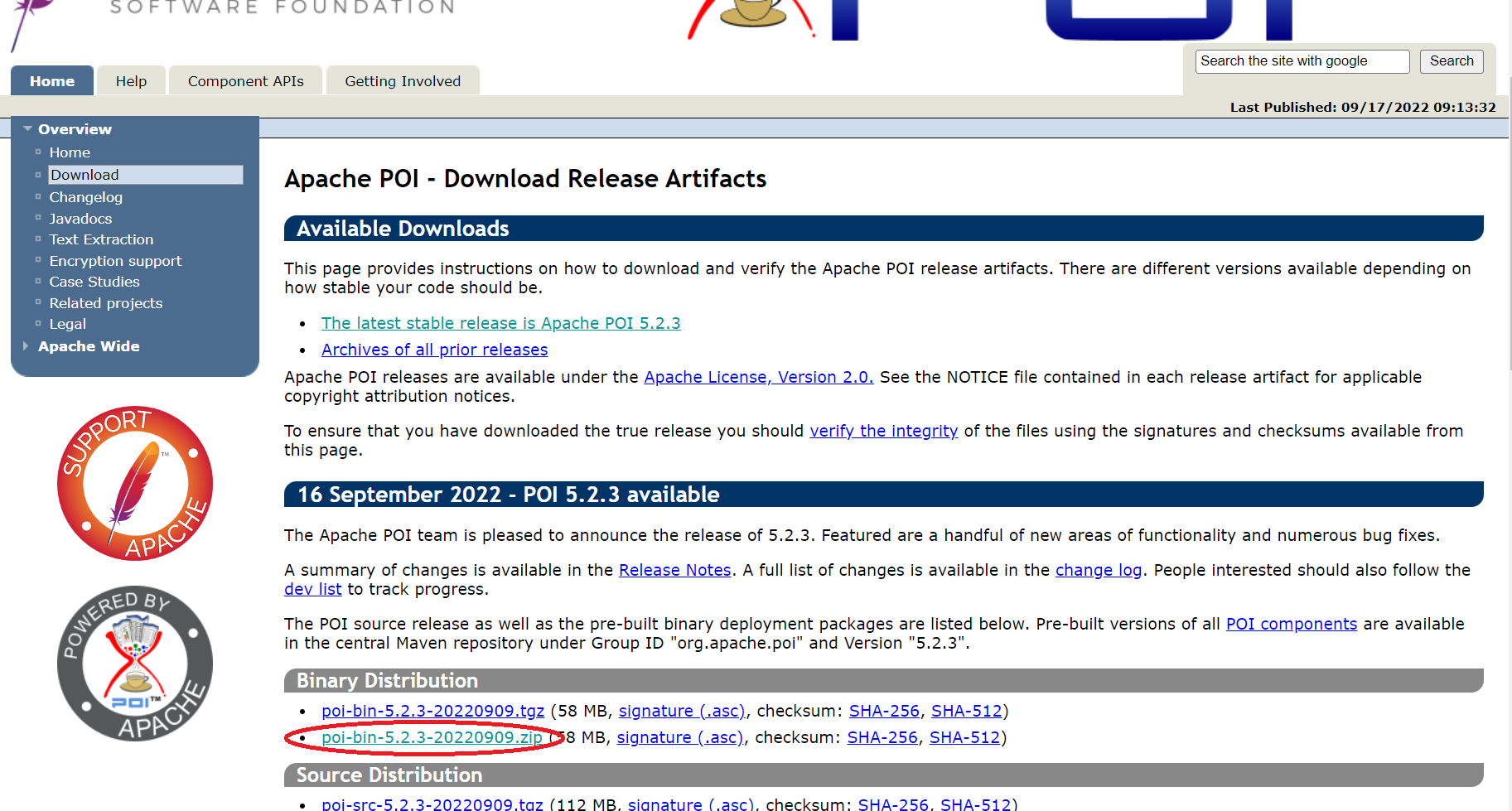The height and width of the screenshot is (811, 1512).
Task: Download poi-bin-5.2.3-20220909.zip
Action: point(431,737)
